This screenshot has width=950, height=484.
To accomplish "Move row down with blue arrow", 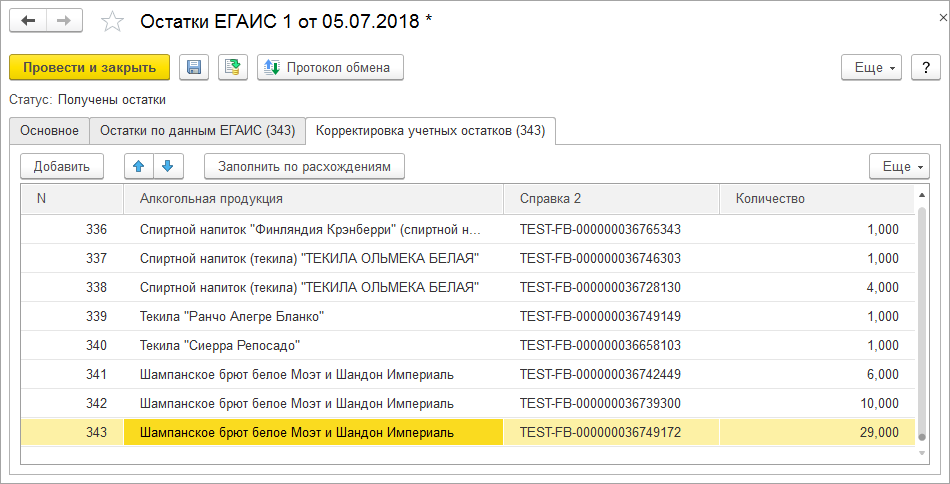I will point(167,166).
